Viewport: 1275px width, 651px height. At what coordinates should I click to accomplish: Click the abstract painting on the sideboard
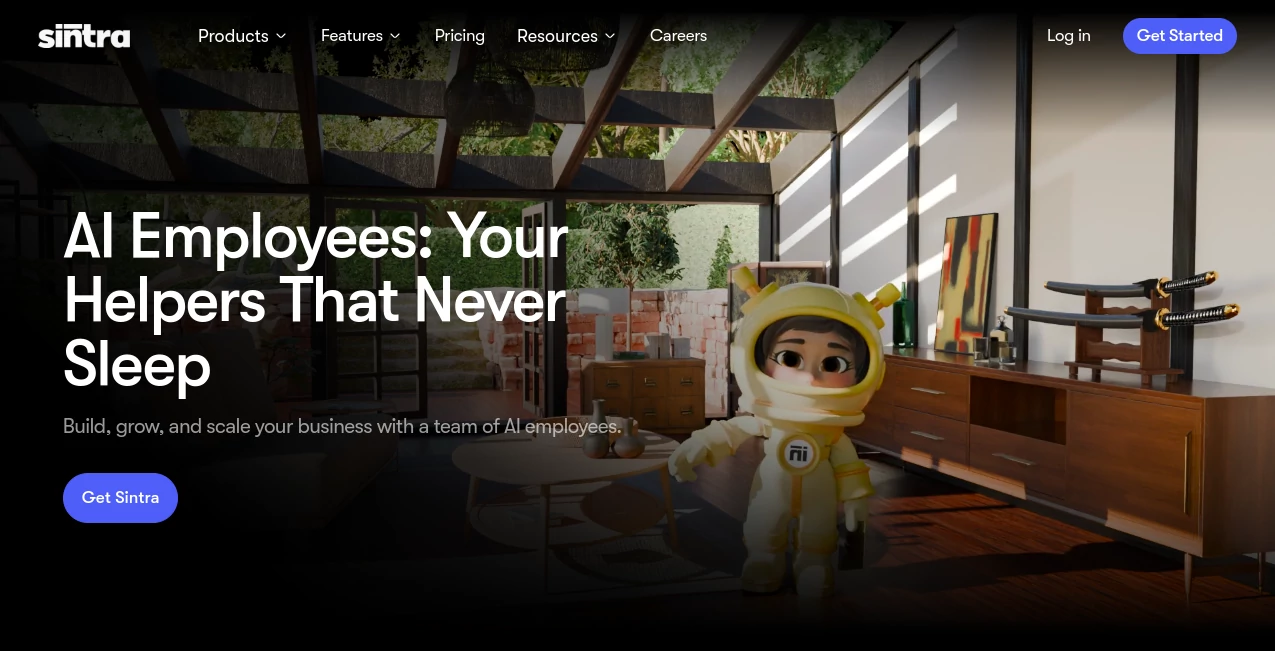967,278
